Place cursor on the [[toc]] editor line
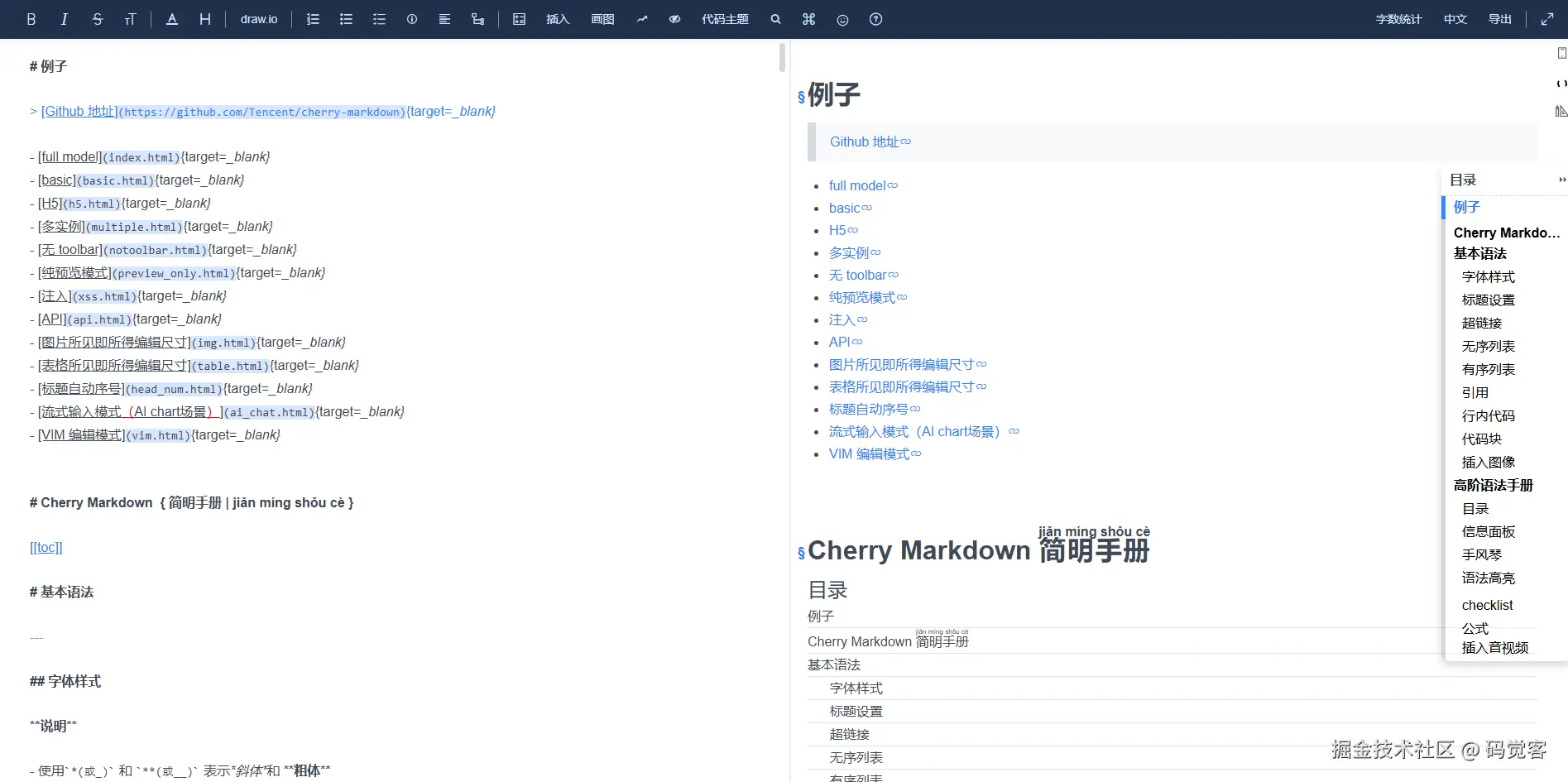 [46, 547]
